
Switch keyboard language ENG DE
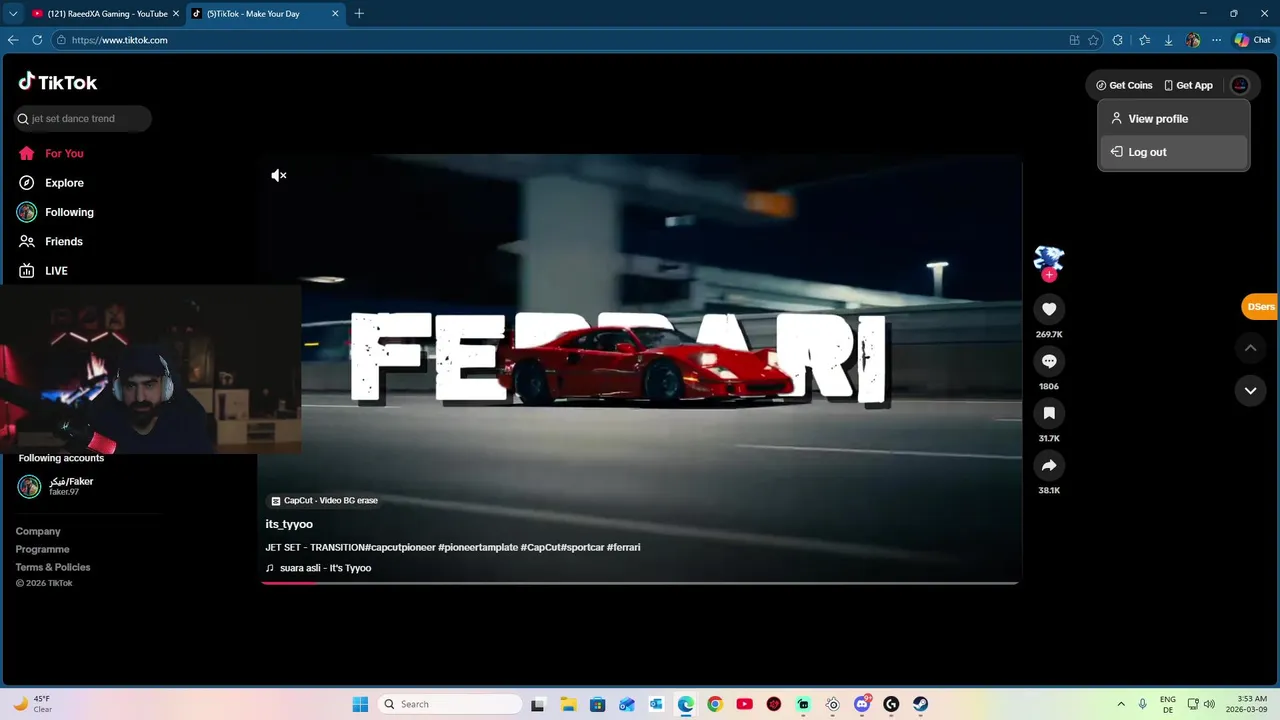[x=1168, y=704]
